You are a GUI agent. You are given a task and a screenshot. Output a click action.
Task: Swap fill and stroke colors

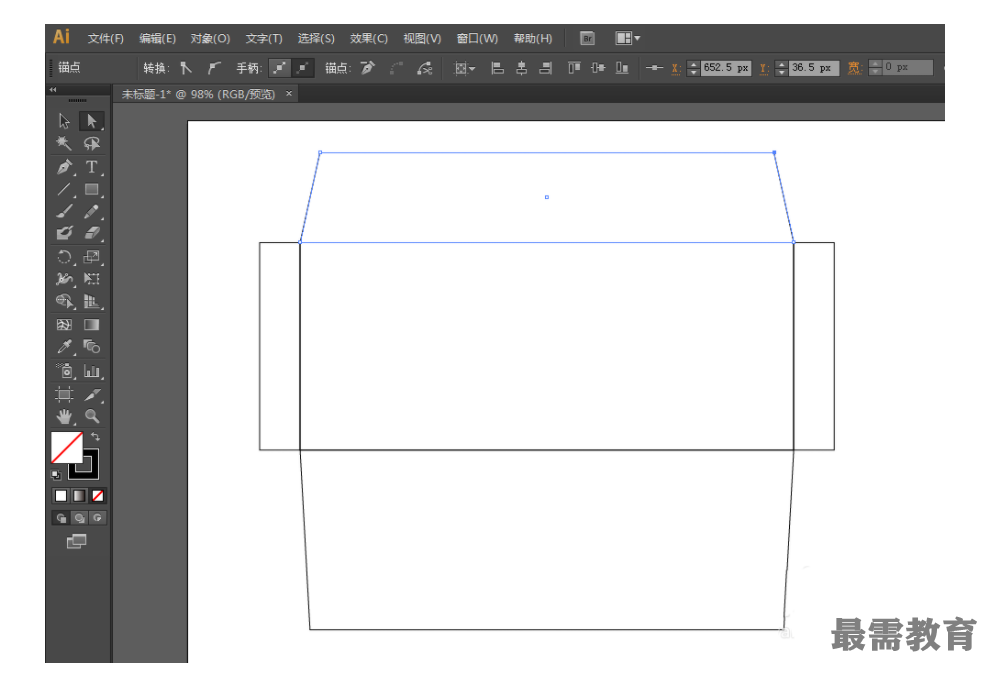click(95, 436)
